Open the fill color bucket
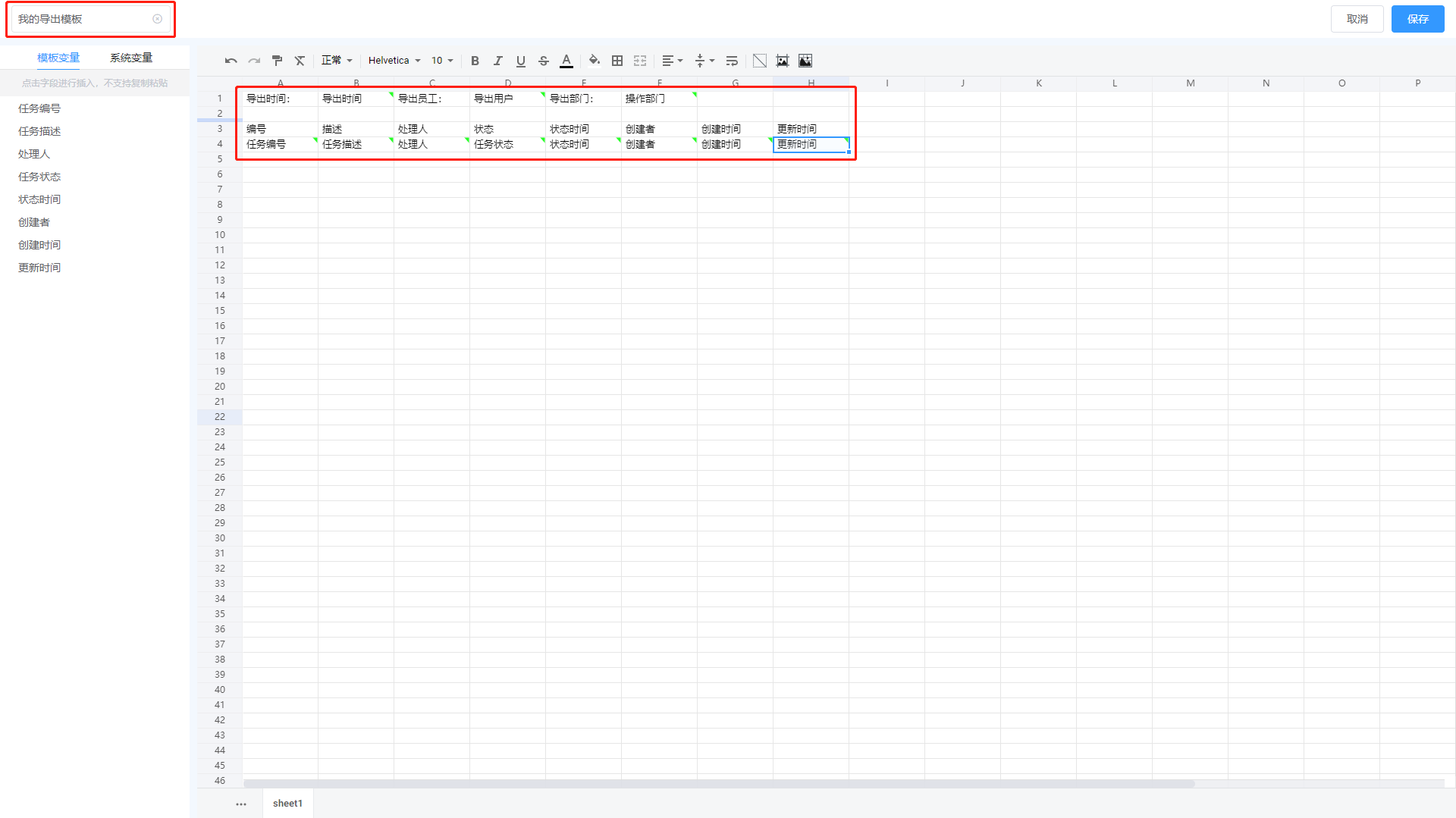This screenshot has width=1456, height=818. pos(595,61)
